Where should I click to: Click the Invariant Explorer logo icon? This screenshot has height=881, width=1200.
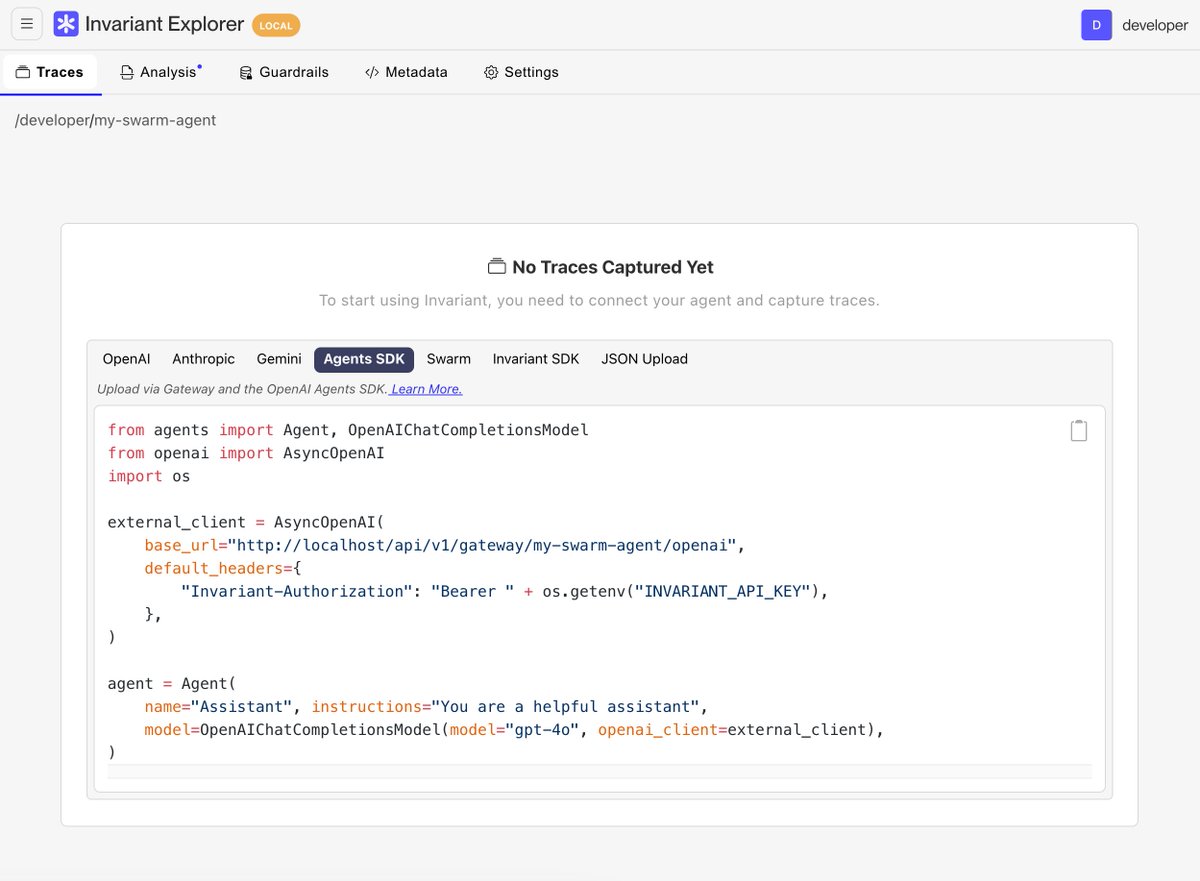pyautogui.click(x=66, y=24)
